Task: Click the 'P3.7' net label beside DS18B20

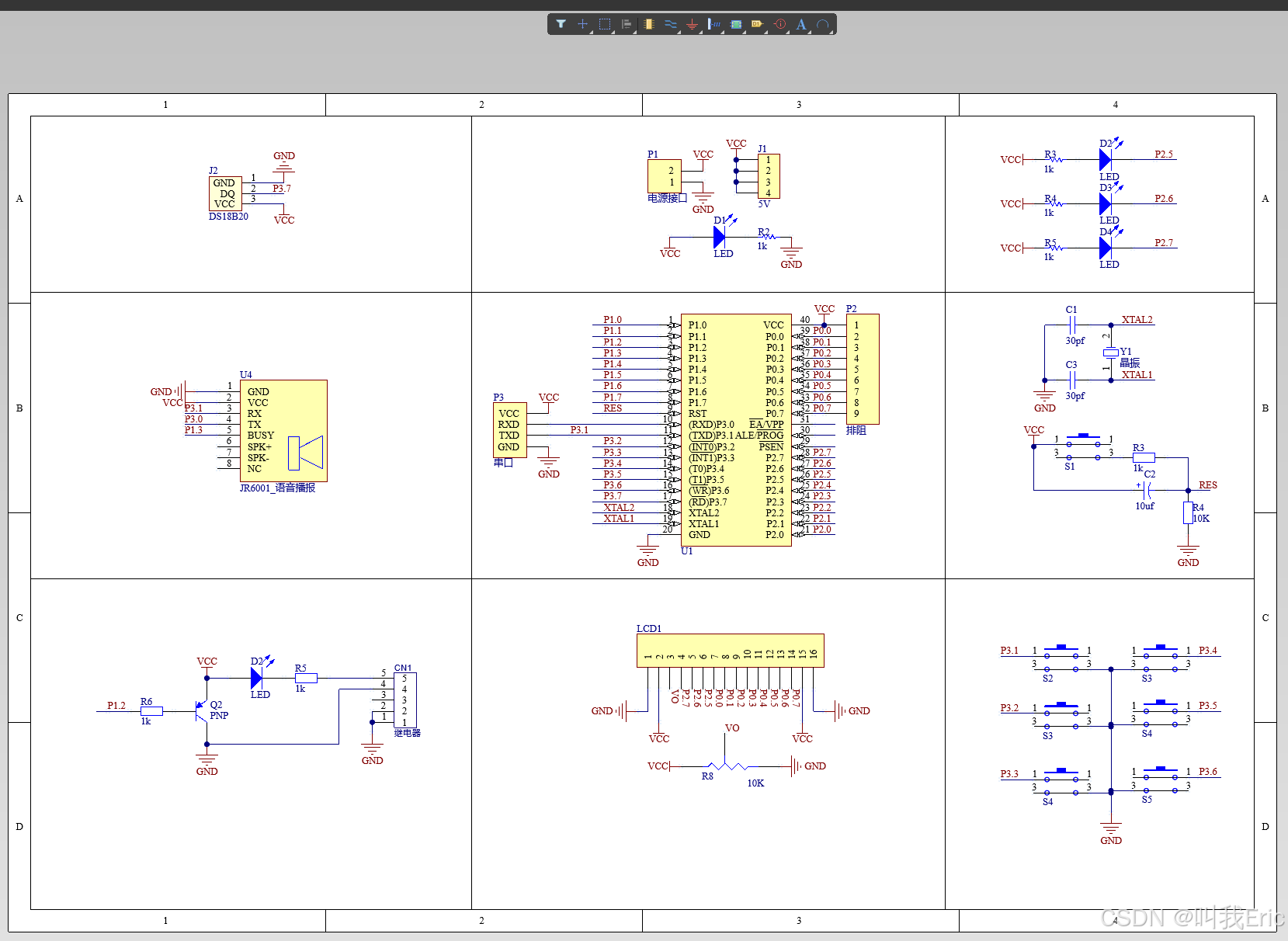Action: (x=282, y=189)
